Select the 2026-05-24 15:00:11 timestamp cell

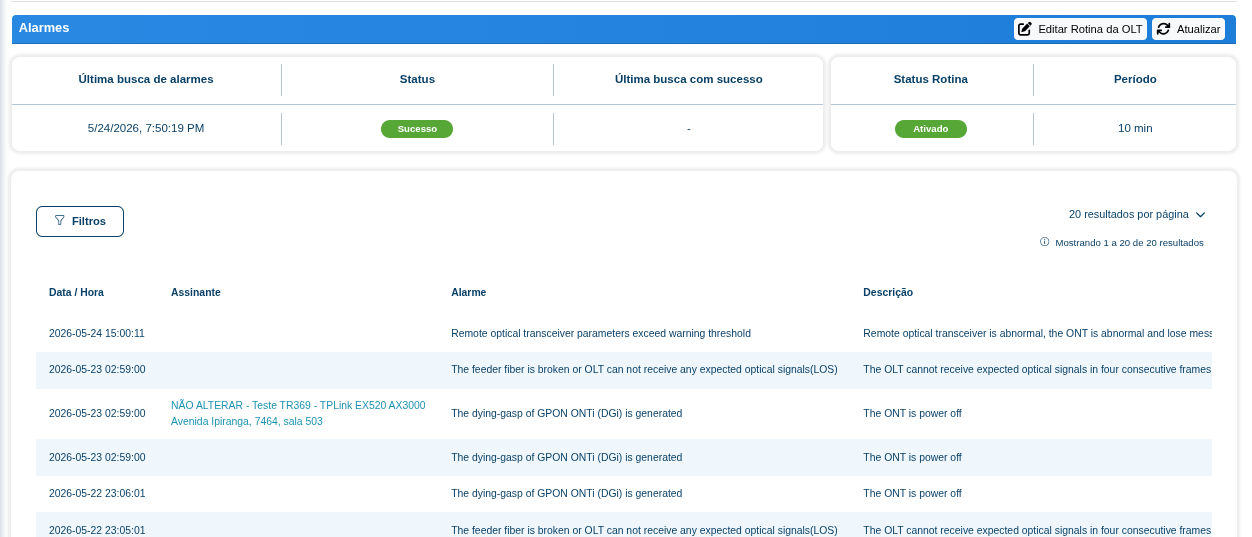[x=97, y=333]
